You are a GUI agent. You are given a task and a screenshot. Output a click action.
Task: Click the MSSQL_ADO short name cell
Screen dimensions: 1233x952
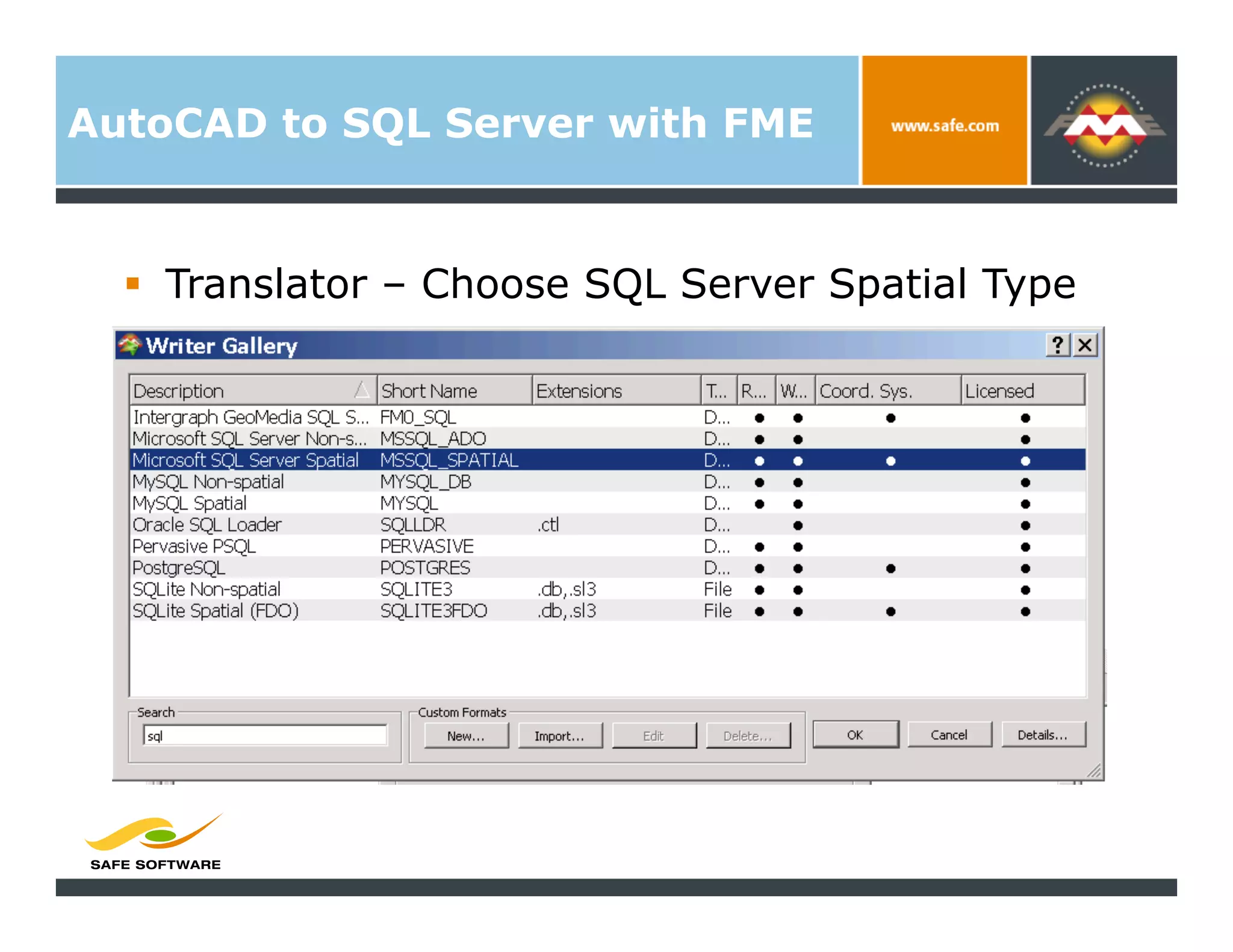[433, 439]
